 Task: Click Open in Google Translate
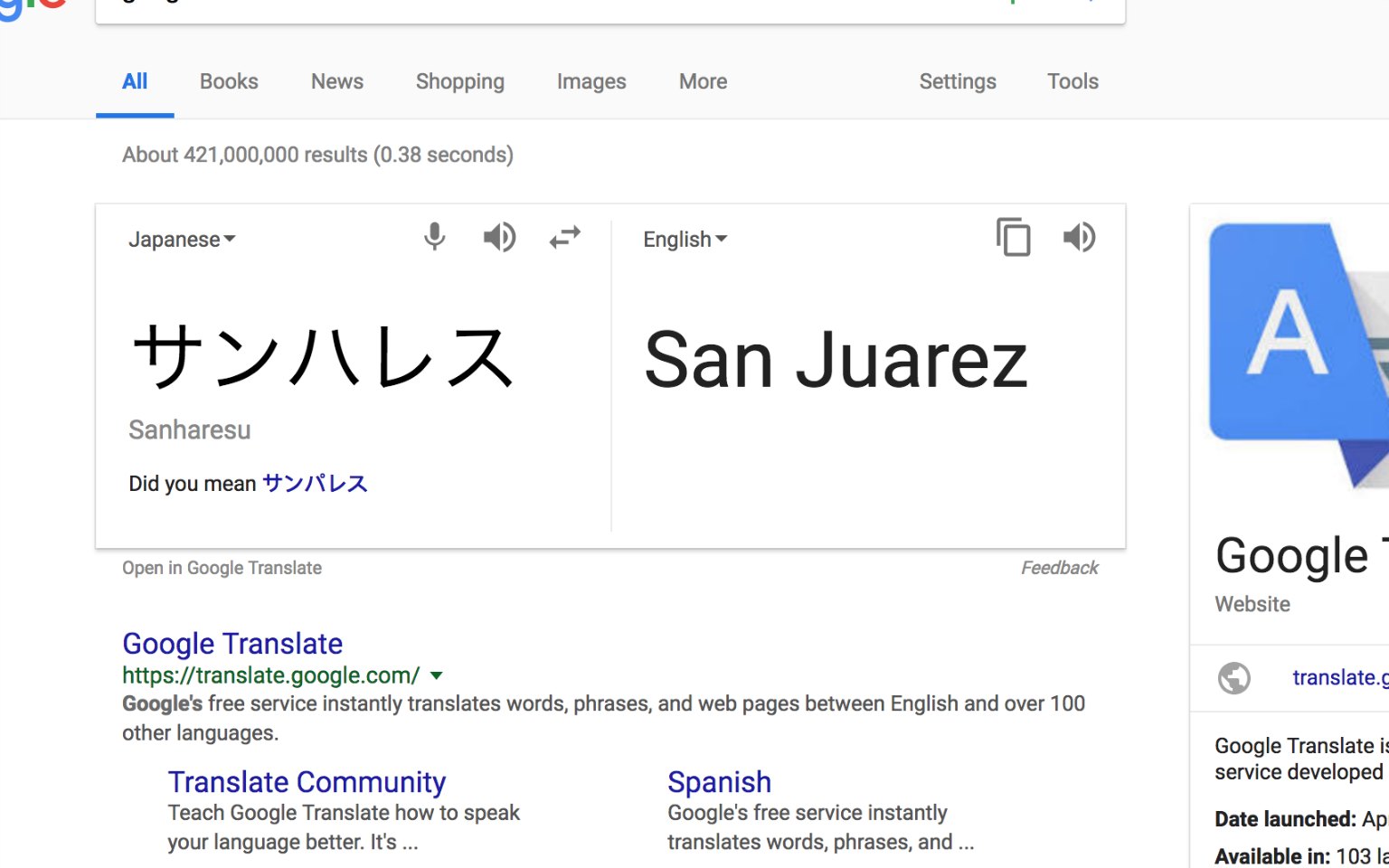222,568
